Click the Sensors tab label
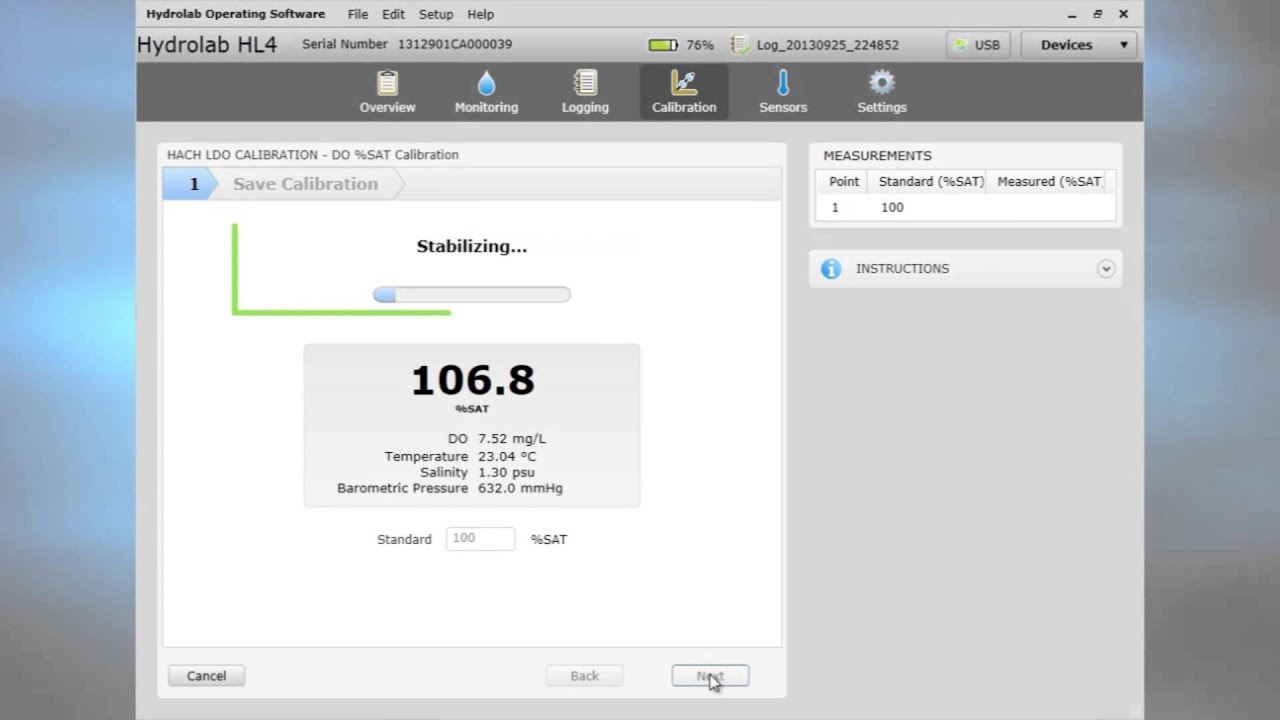 coord(782,107)
